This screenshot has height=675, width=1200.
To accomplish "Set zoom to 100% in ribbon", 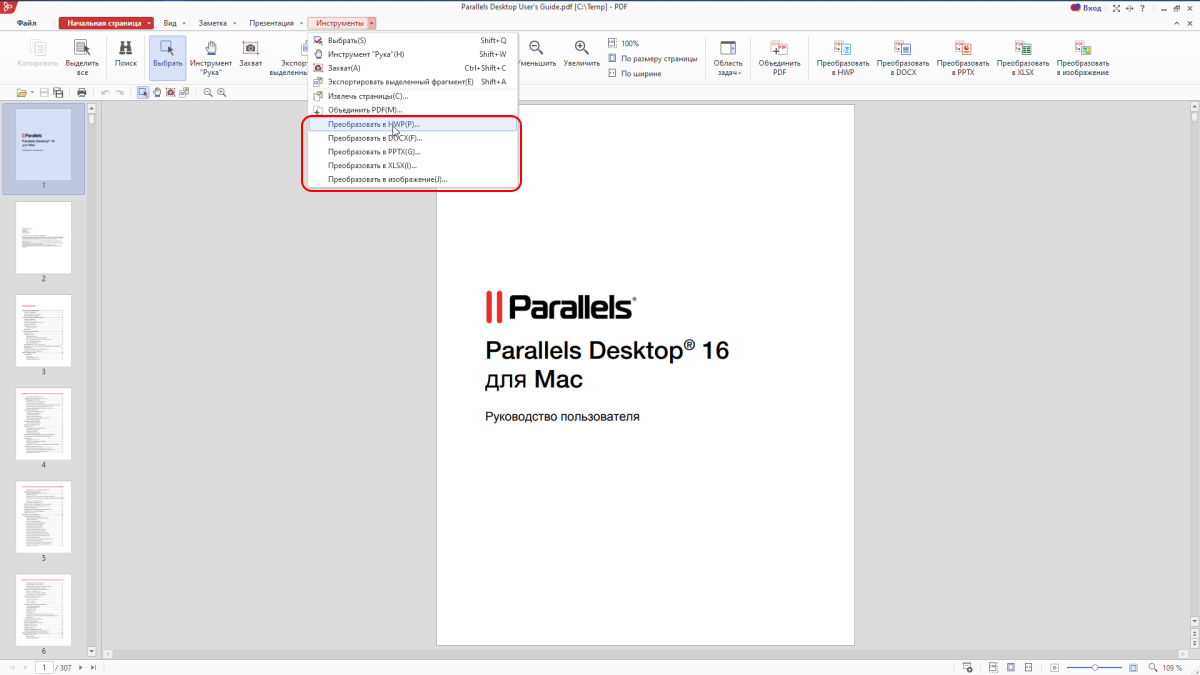I will [x=624, y=44].
